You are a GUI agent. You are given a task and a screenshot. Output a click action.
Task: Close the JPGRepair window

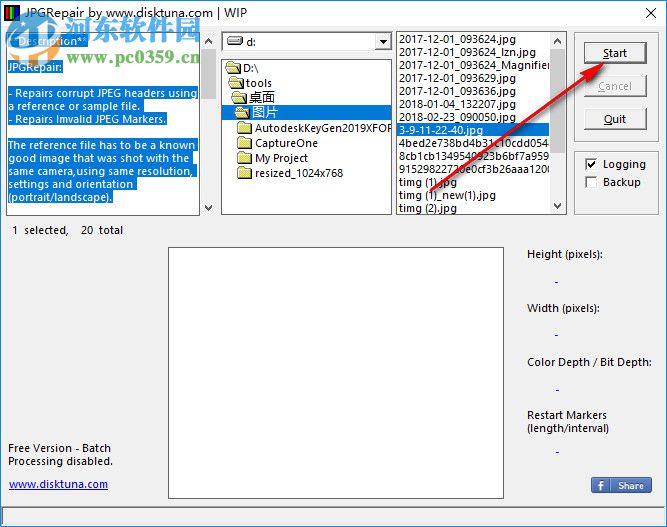(x=651, y=13)
